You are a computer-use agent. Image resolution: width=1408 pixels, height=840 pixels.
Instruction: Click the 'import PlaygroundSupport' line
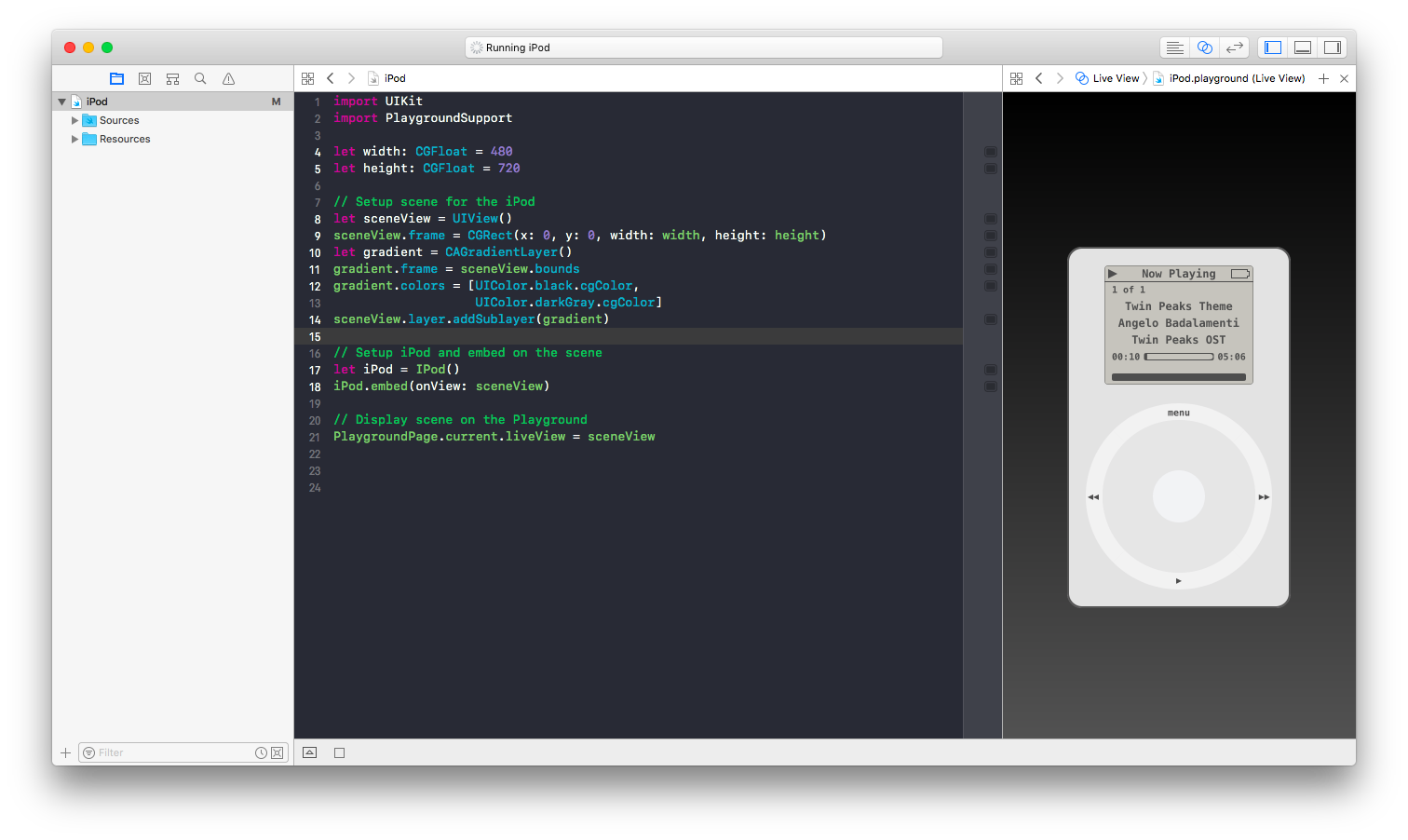tap(423, 118)
